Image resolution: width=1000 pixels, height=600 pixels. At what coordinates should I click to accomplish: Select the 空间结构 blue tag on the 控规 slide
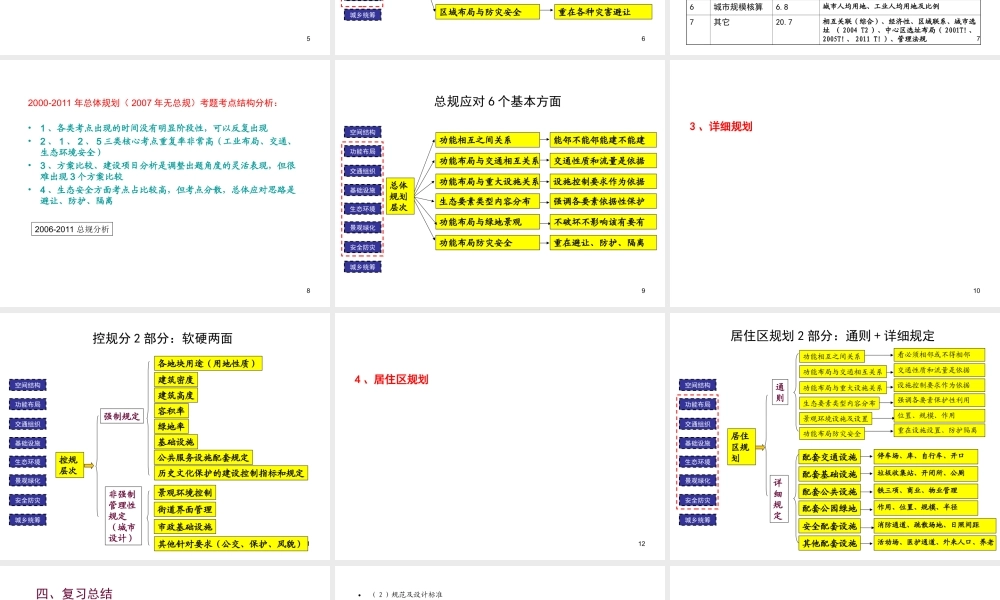pyautogui.click(x=29, y=385)
